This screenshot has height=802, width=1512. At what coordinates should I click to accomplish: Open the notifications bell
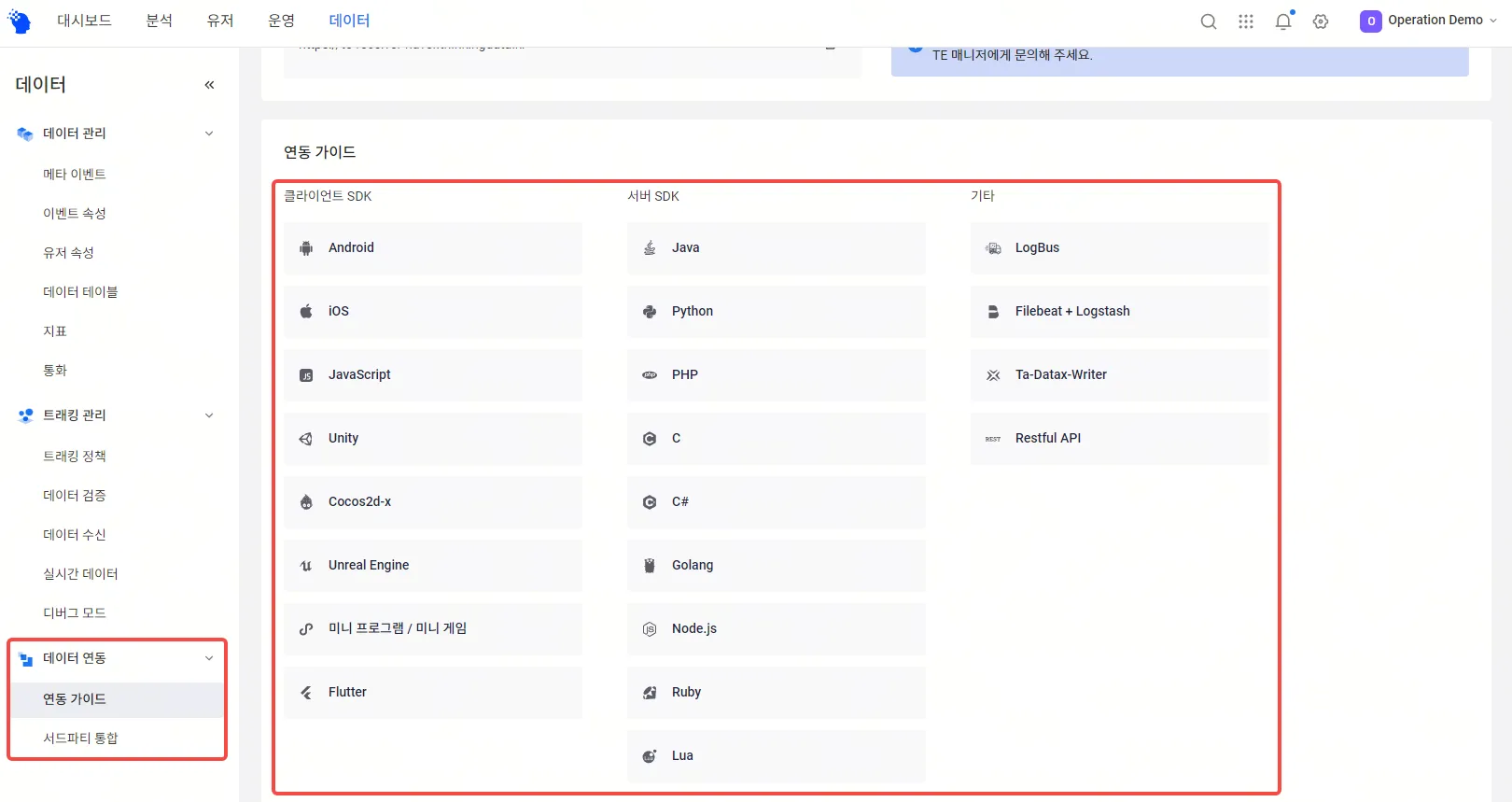pyautogui.click(x=1284, y=21)
